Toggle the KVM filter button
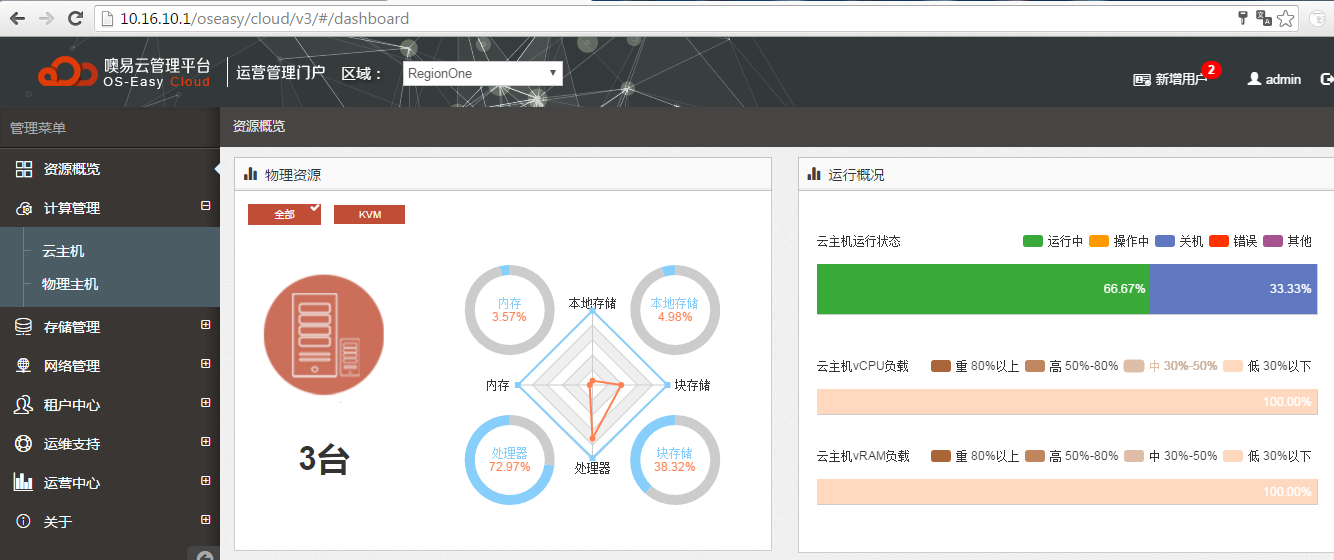Screen dimensions: 1334x560 [x=369, y=215]
